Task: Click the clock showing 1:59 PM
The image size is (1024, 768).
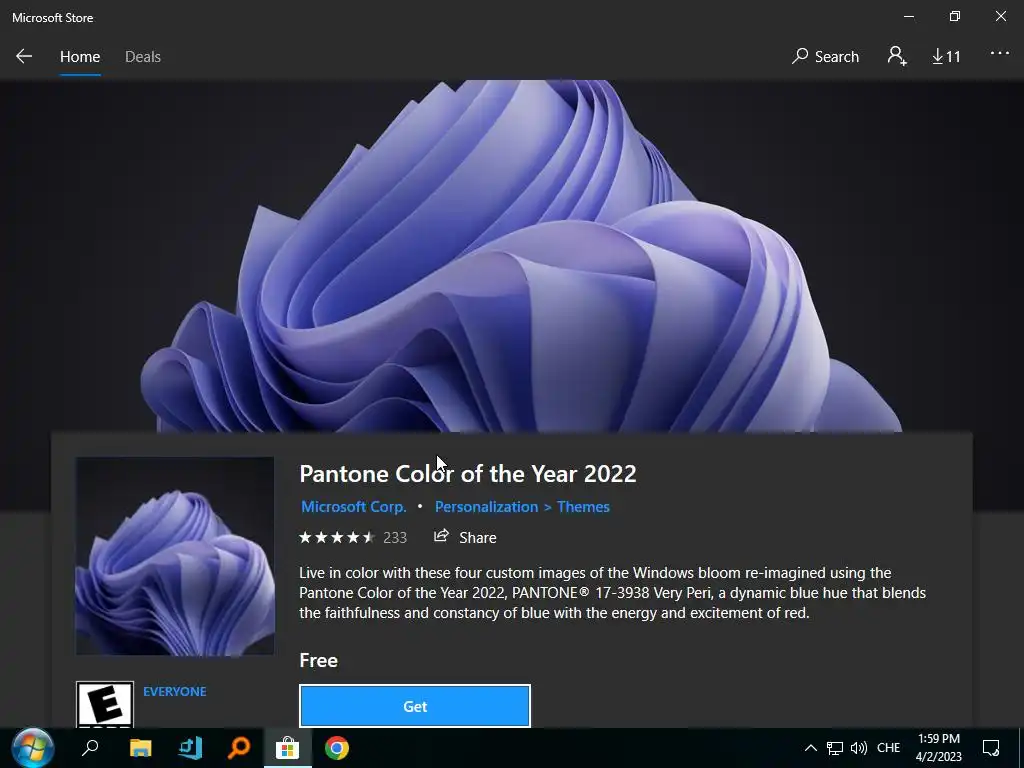Action: click(938, 748)
